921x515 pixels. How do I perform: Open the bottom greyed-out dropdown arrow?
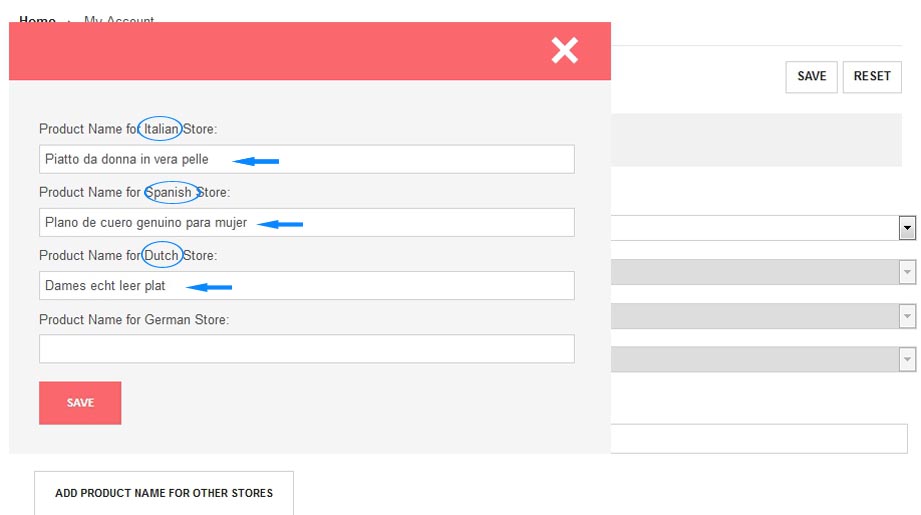tap(907, 359)
